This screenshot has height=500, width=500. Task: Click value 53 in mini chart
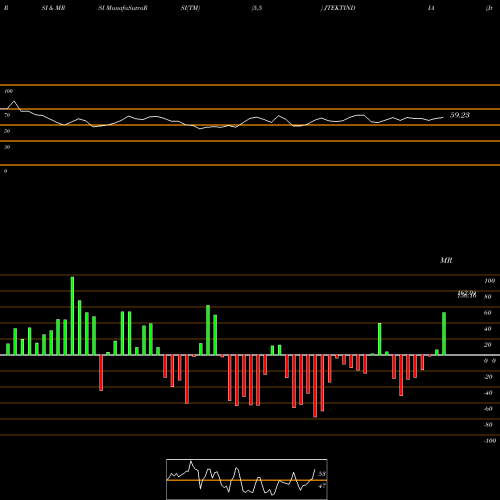pyautogui.click(x=322, y=474)
